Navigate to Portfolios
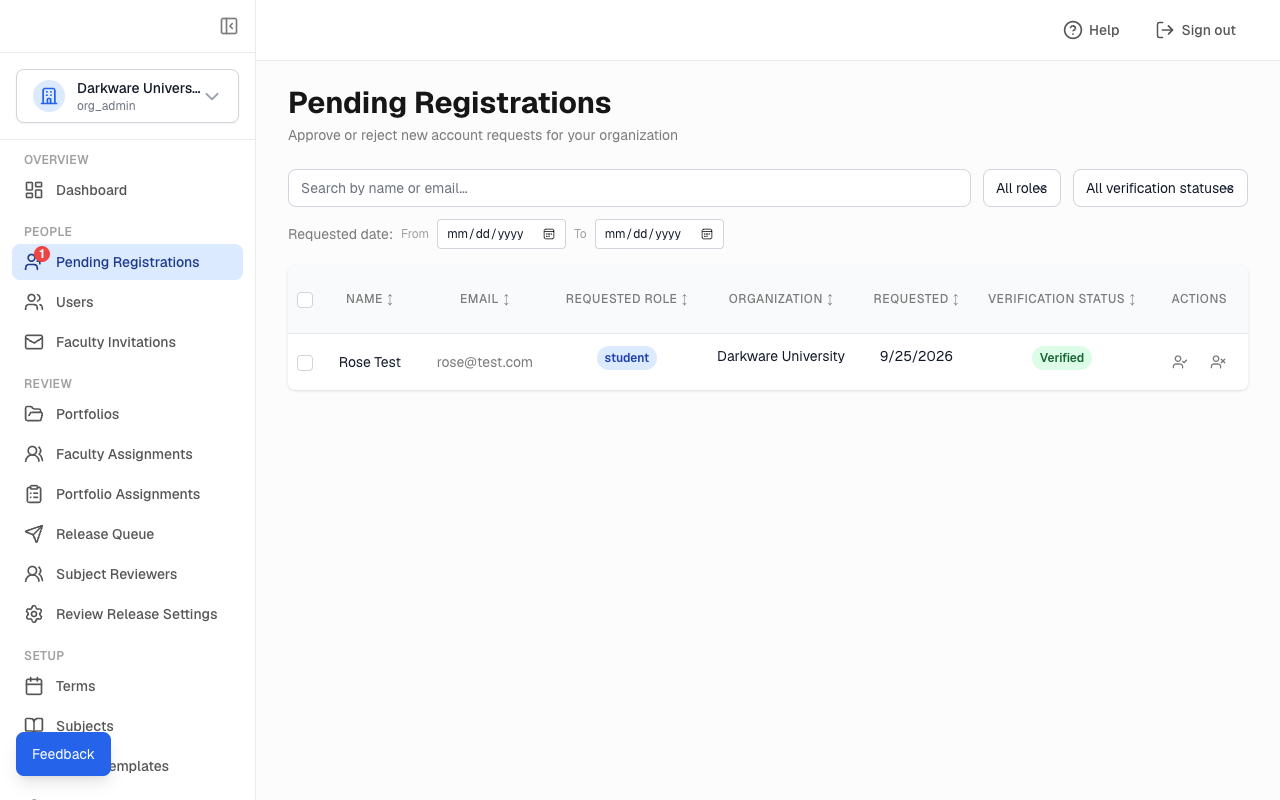 pos(127,414)
